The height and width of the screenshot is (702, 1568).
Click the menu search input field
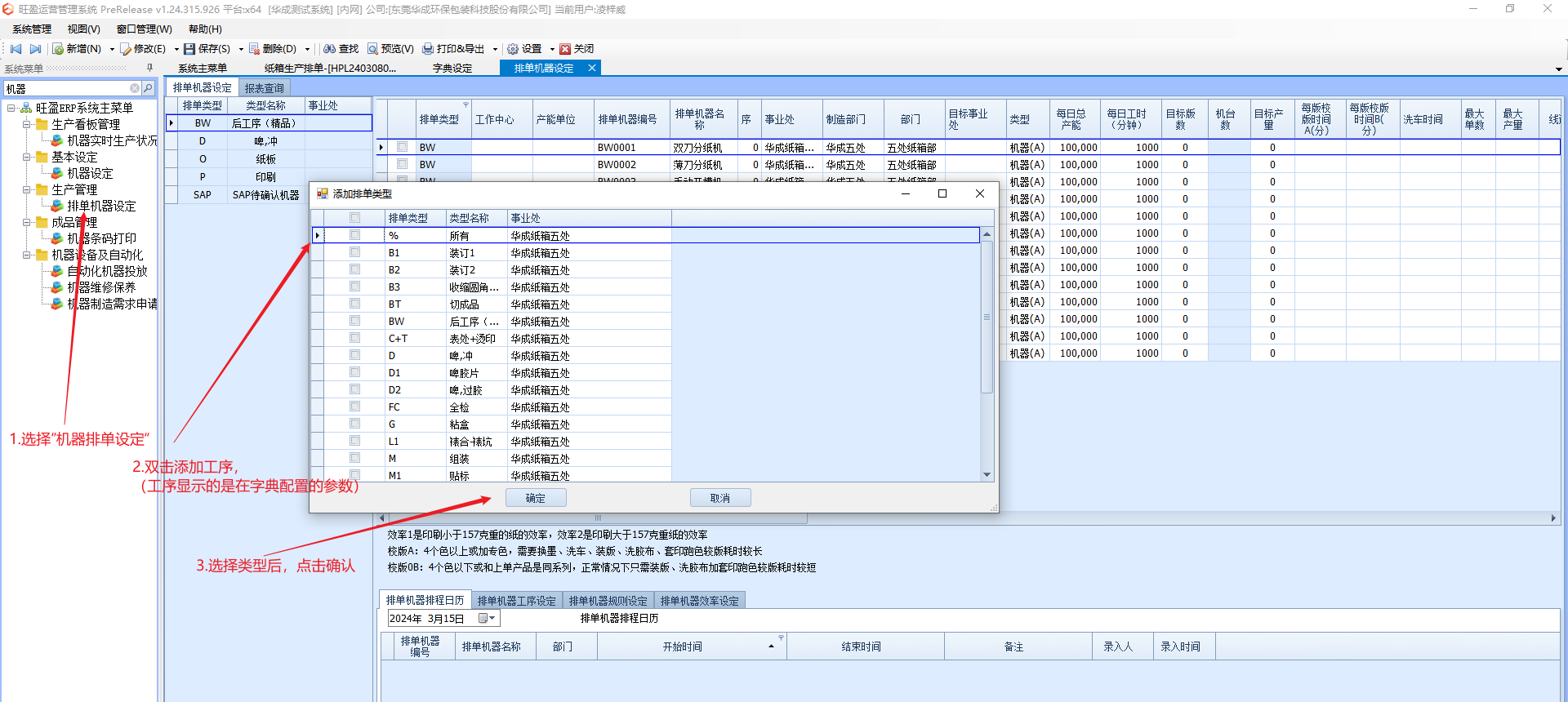[67, 88]
